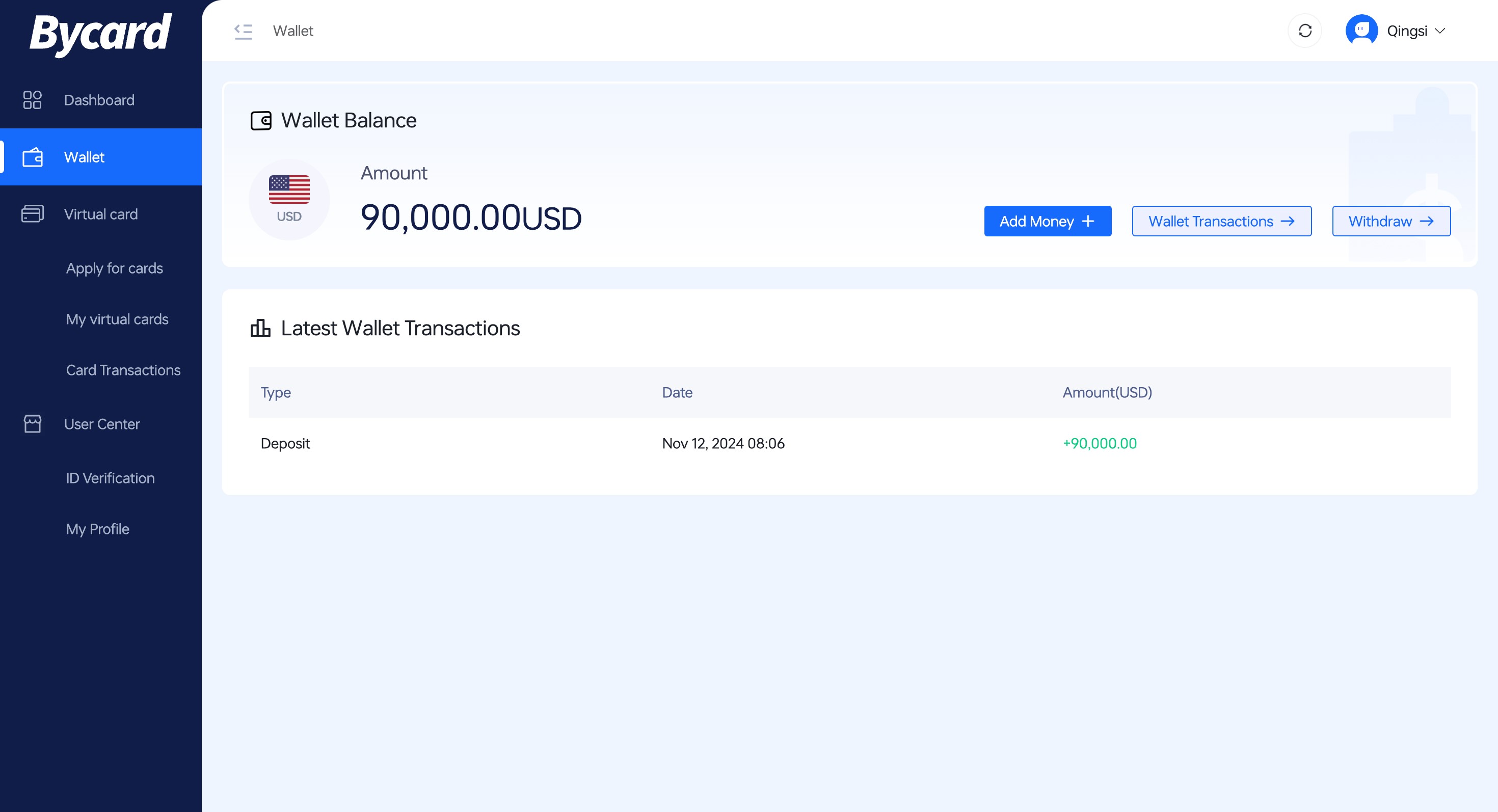Select the Dashboard grid icon in sidebar
1498x812 pixels.
click(33, 99)
